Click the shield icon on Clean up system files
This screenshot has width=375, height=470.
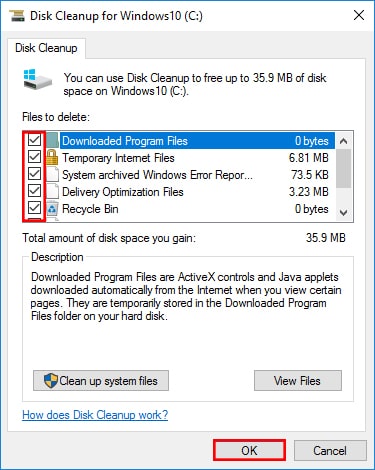[x=51, y=380]
